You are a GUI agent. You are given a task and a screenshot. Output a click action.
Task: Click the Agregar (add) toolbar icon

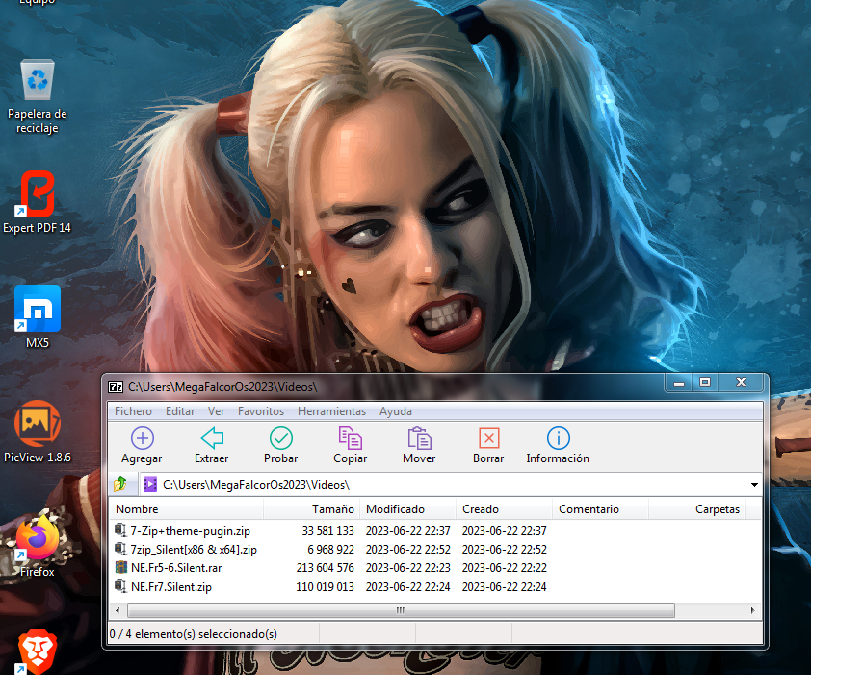point(142,438)
